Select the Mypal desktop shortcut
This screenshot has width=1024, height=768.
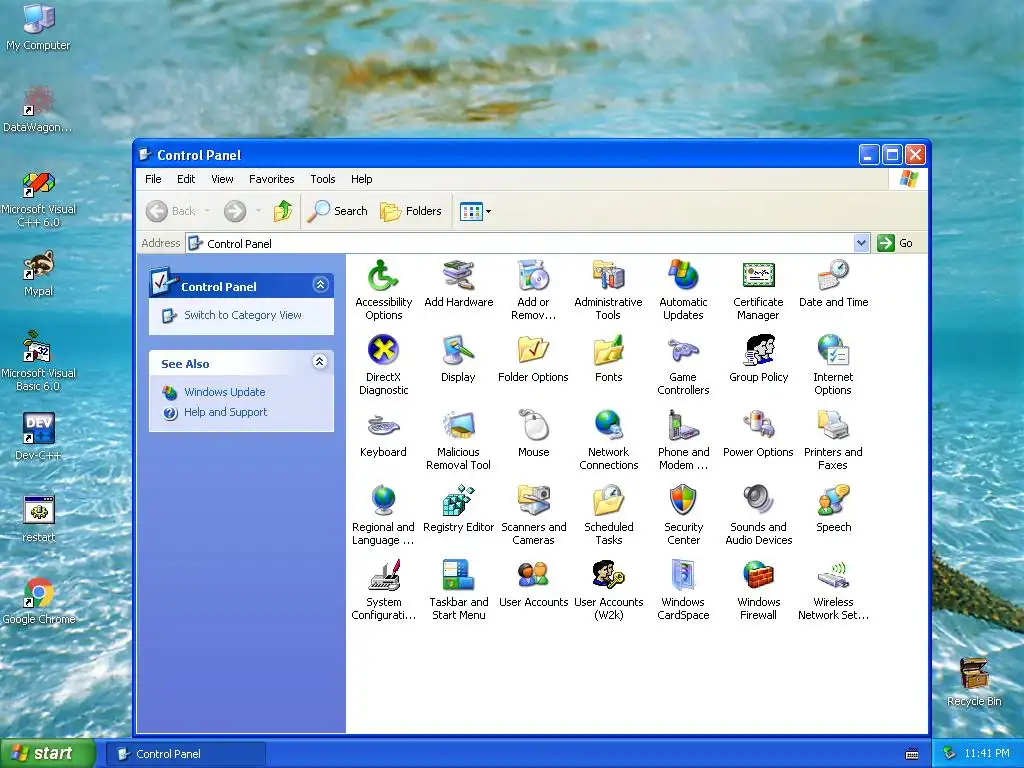tap(39, 273)
